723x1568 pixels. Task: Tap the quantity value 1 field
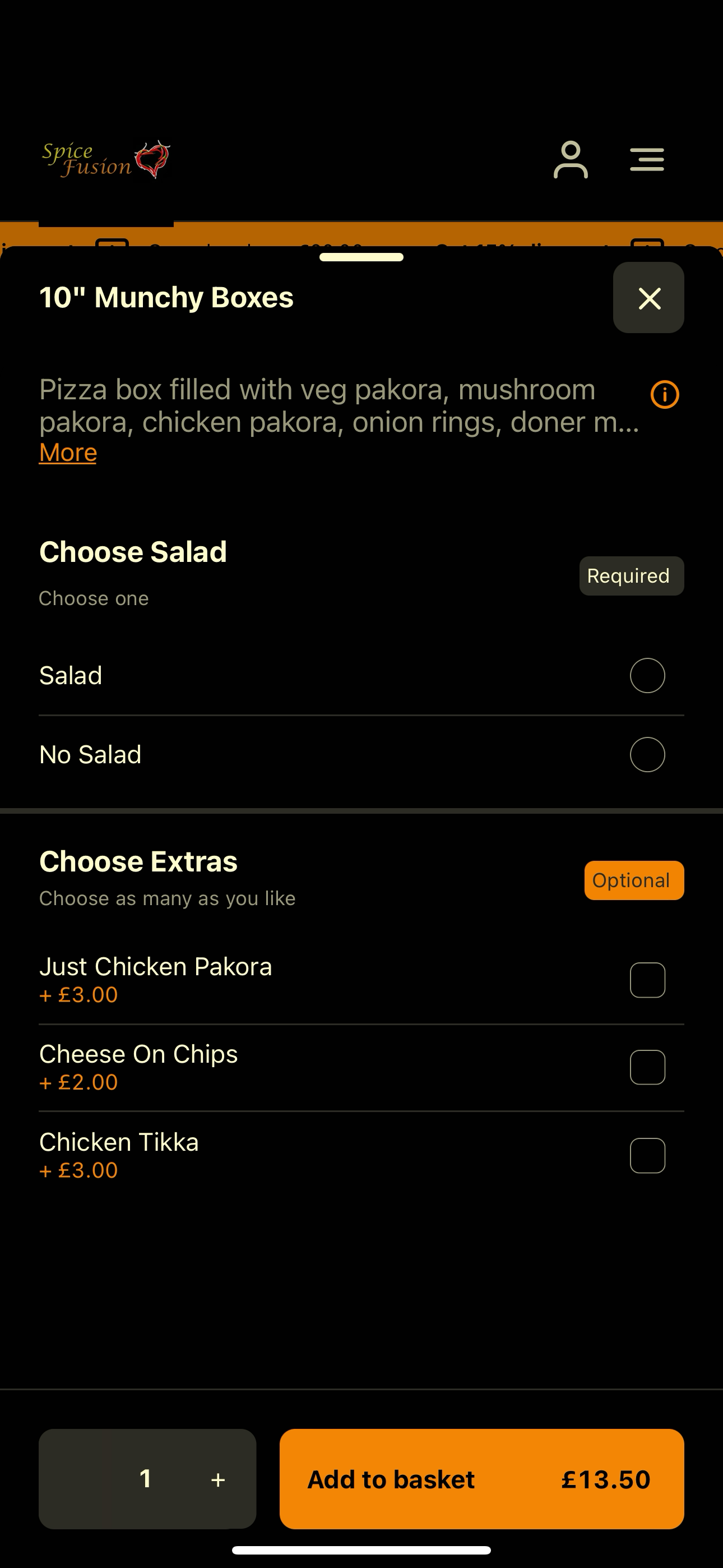coord(146,1478)
